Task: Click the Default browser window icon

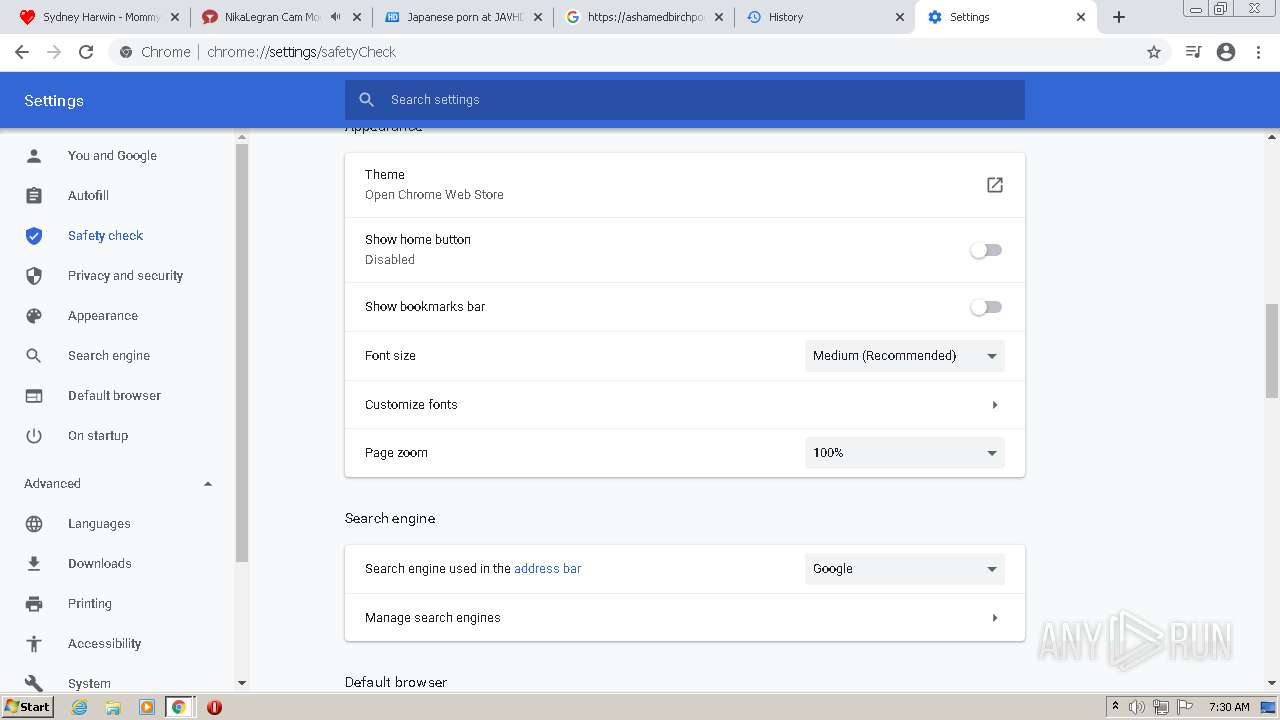Action: click(34, 396)
